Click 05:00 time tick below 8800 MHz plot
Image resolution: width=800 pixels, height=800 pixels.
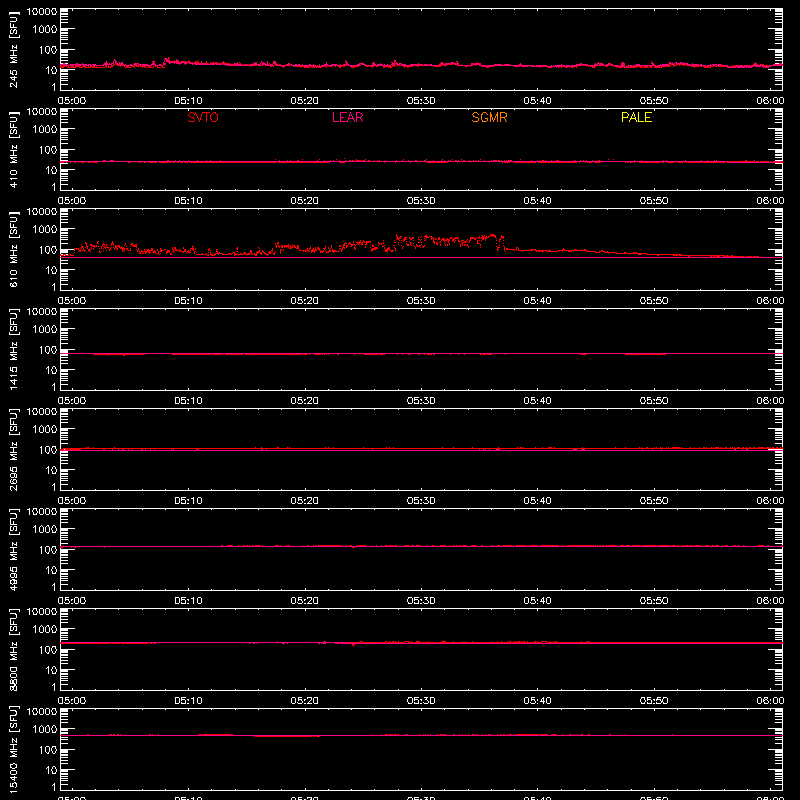pyautogui.click(x=72, y=701)
